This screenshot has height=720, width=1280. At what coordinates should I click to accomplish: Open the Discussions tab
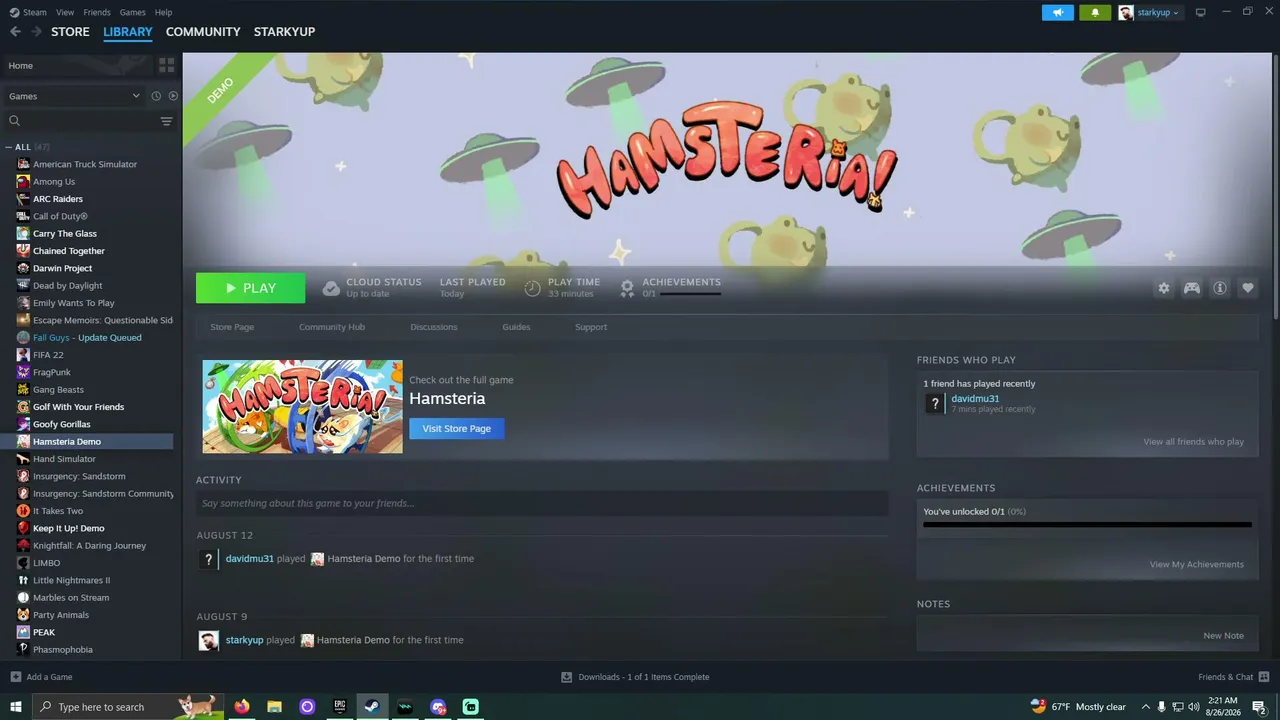click(434, 327)
